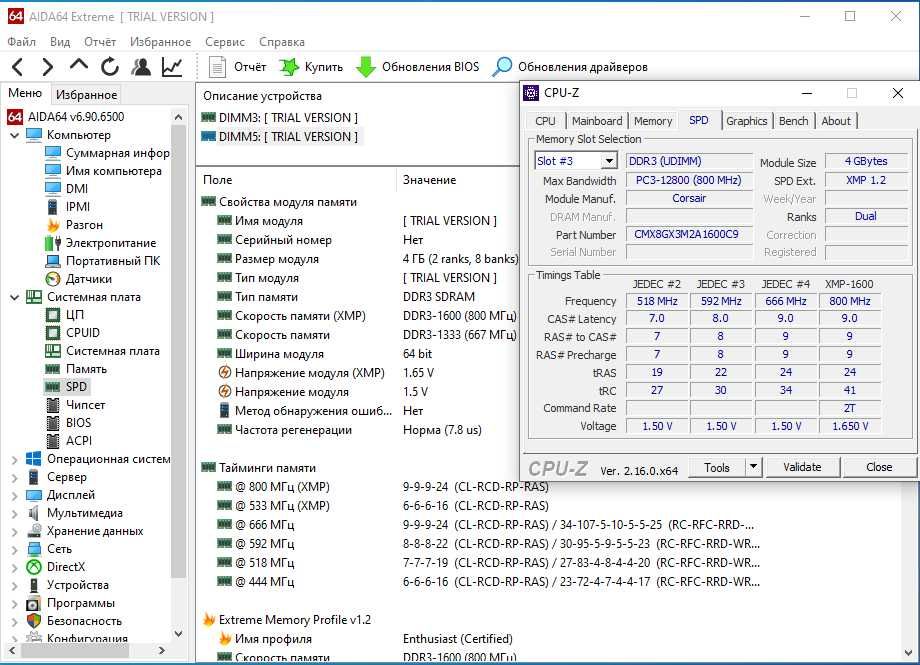Screen dimensions: 920x665
Task: Select Электропитание tree item
Action: click(101, 243)
